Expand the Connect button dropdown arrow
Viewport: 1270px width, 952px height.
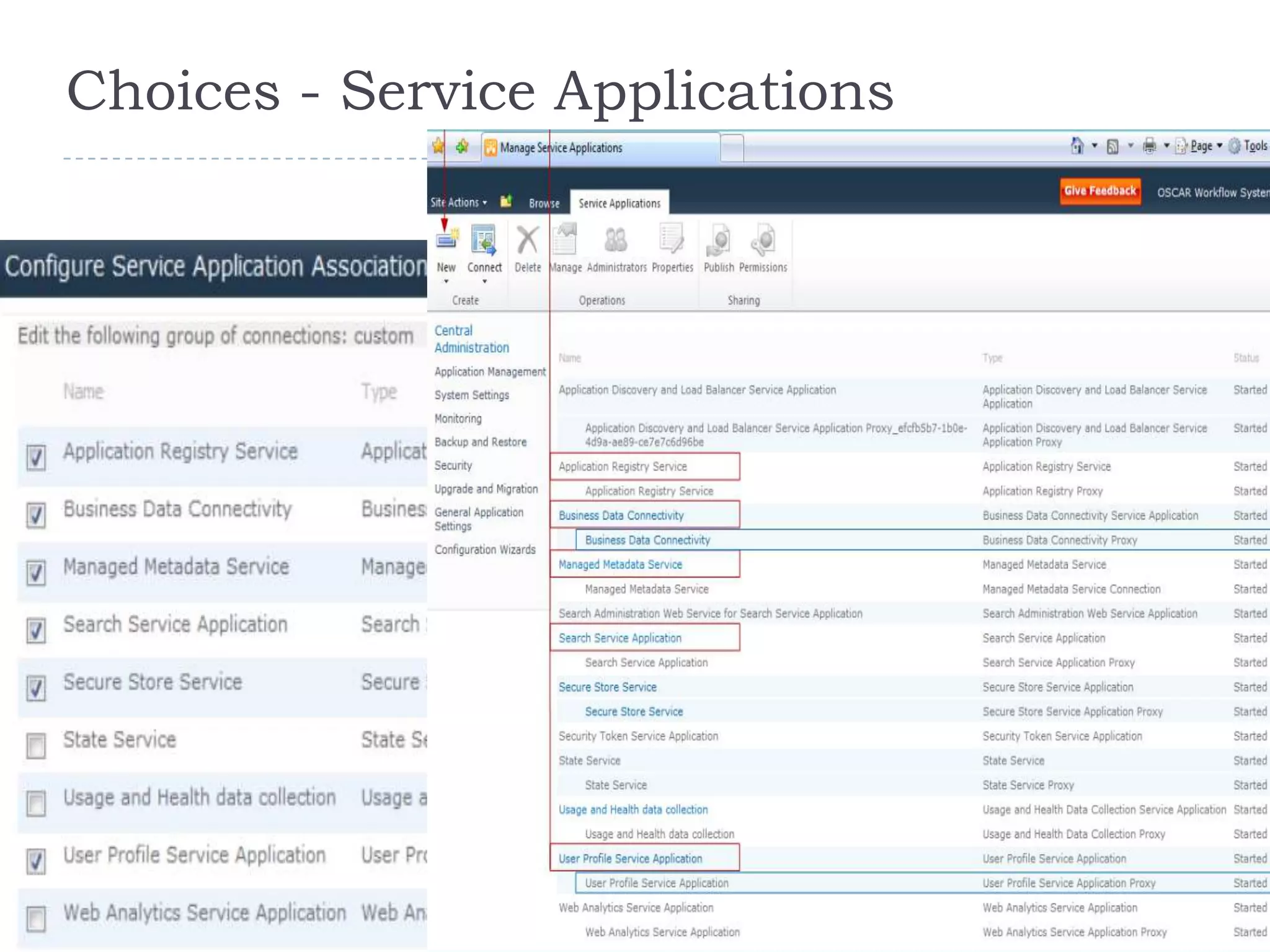(484, 282)
